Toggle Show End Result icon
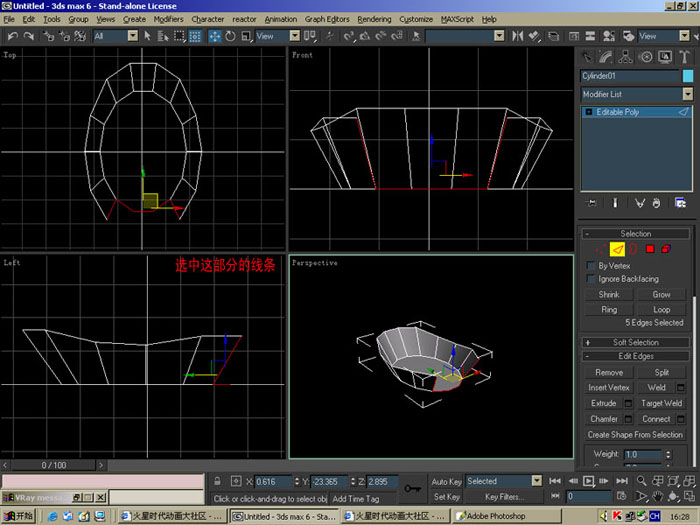 click(615, 203)
